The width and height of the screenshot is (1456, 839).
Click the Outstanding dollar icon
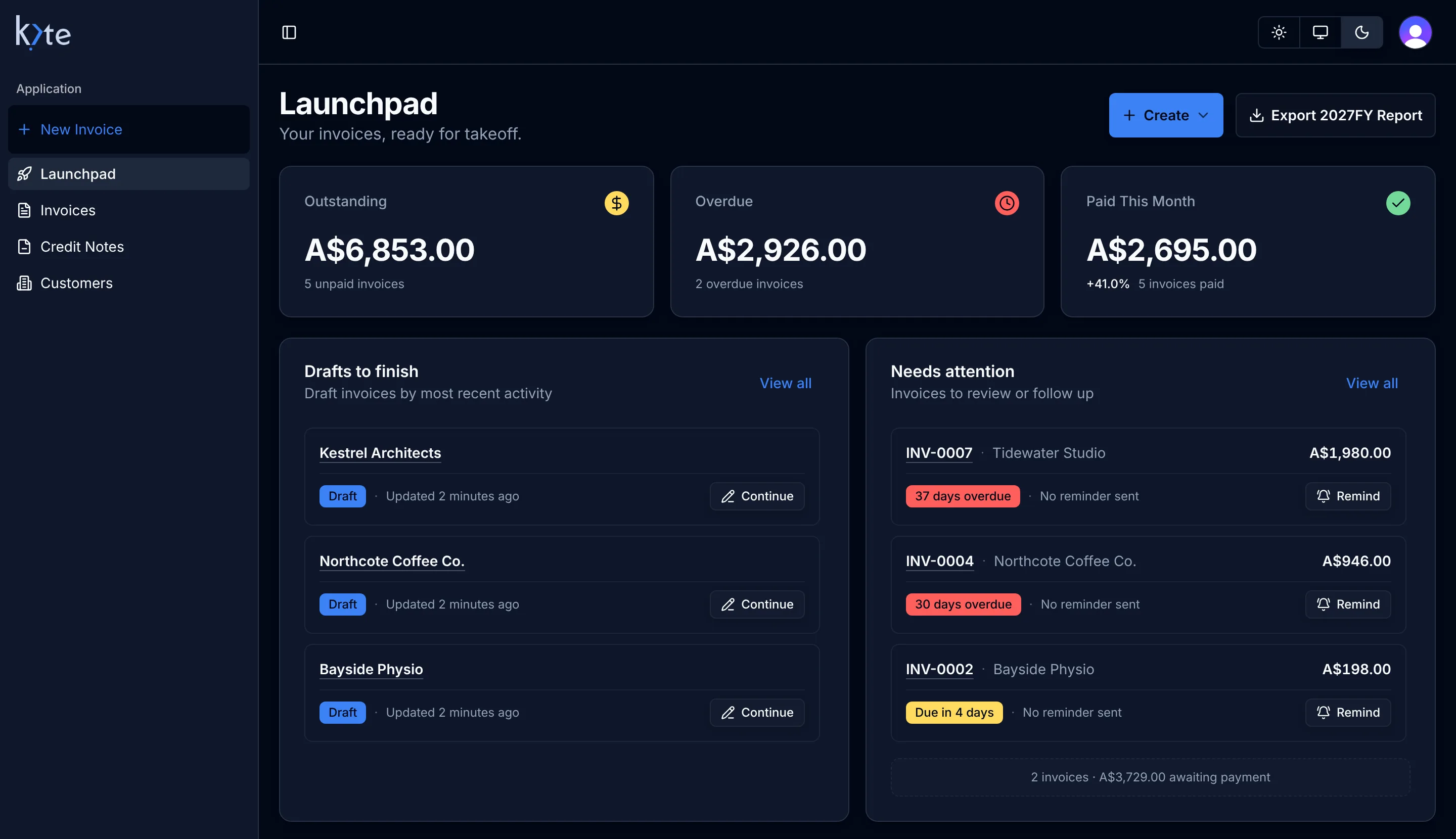(616, 203)
